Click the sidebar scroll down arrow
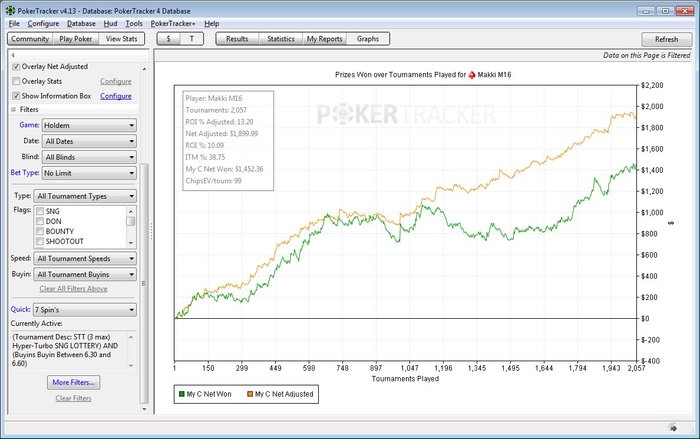700x439 pixels. tap(144, 409)
